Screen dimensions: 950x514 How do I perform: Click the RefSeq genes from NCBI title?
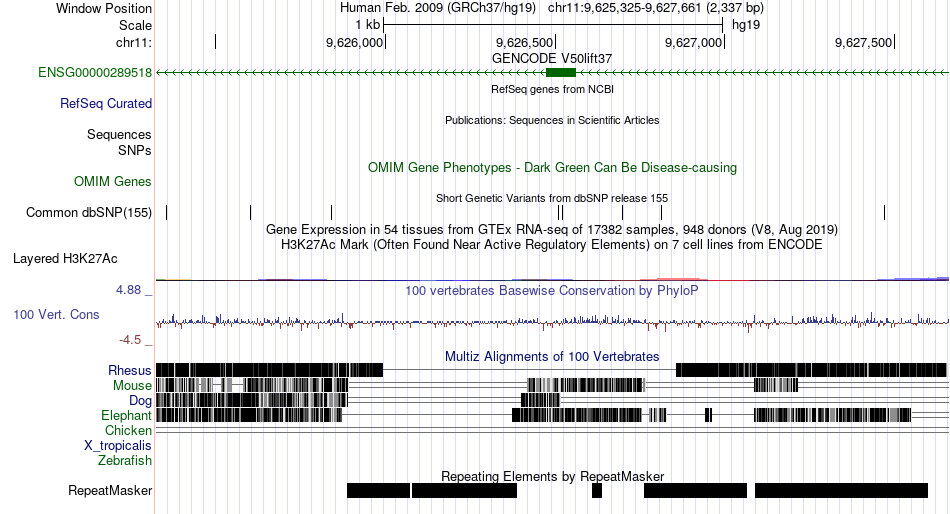pyautogui.click(x=553, y=89)
